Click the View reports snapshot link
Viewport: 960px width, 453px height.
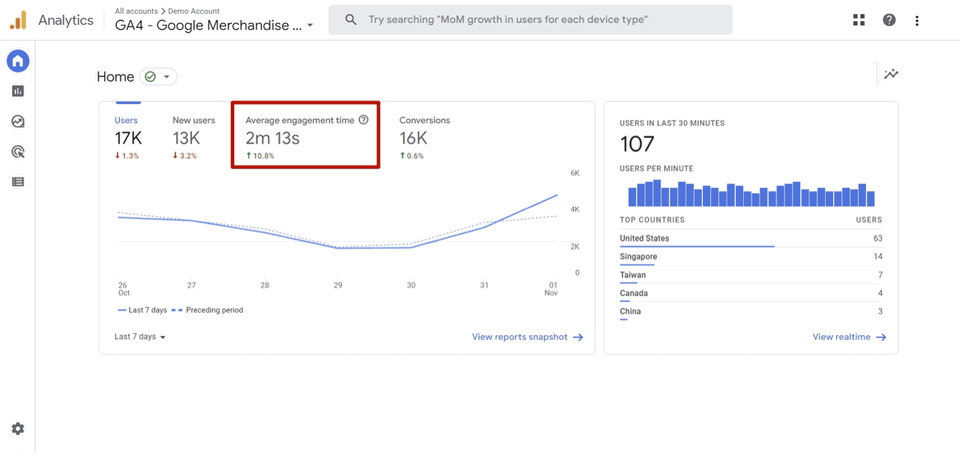coord(527,337)
